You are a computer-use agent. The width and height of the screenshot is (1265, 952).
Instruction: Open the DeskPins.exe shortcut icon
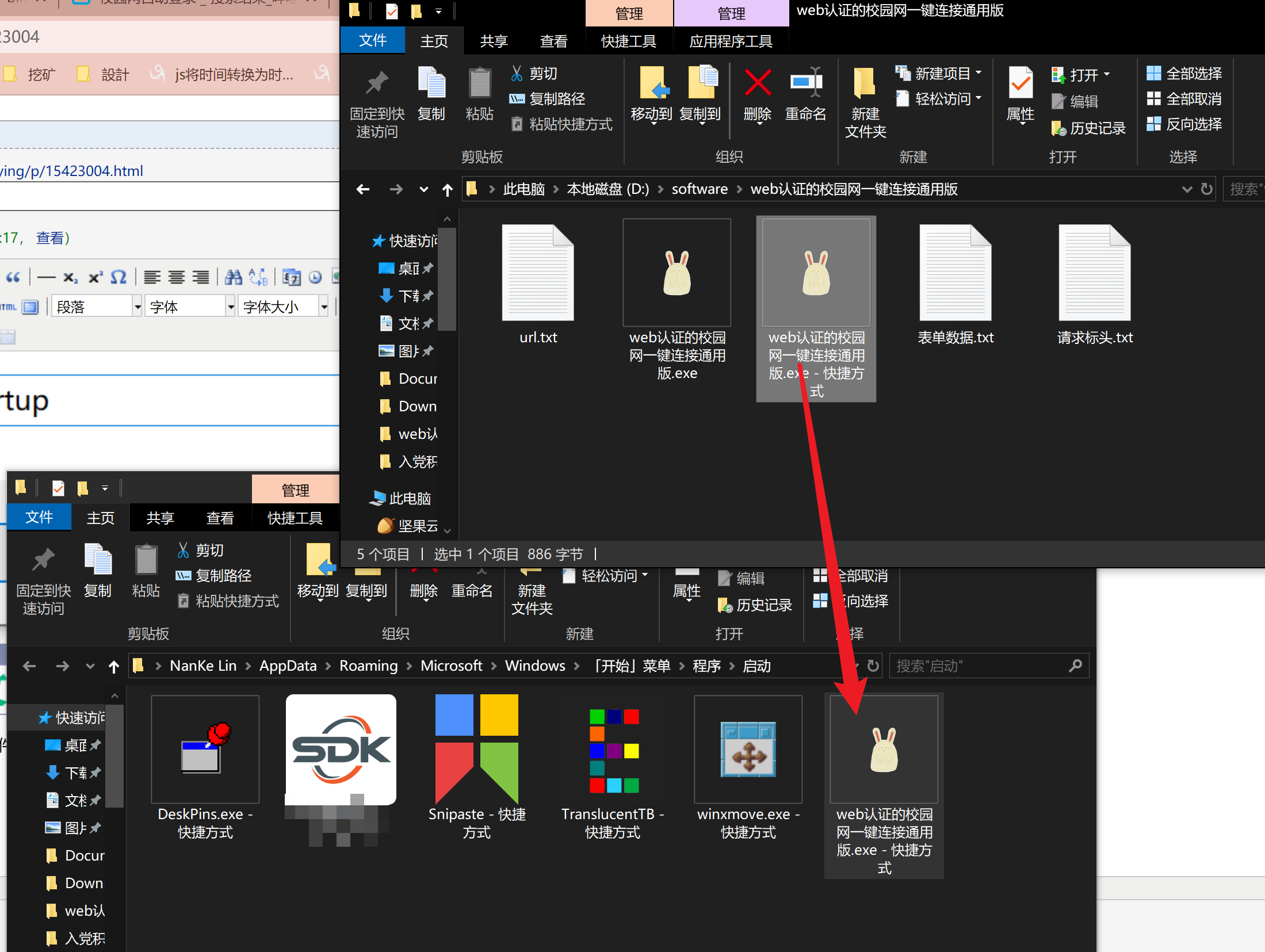(x=205, y=750)
